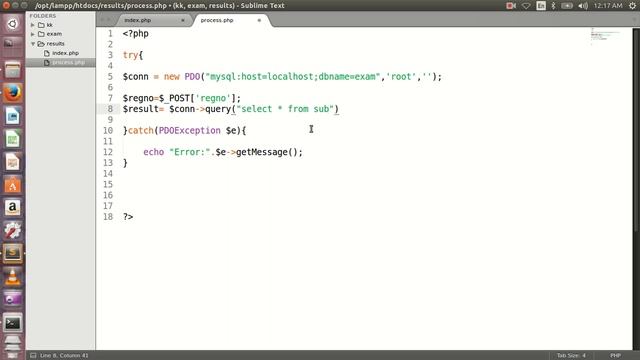Viewport: 640px width, 360px height.
Task: Open the En keyboard layout indicator
Action: coord(541,6)
